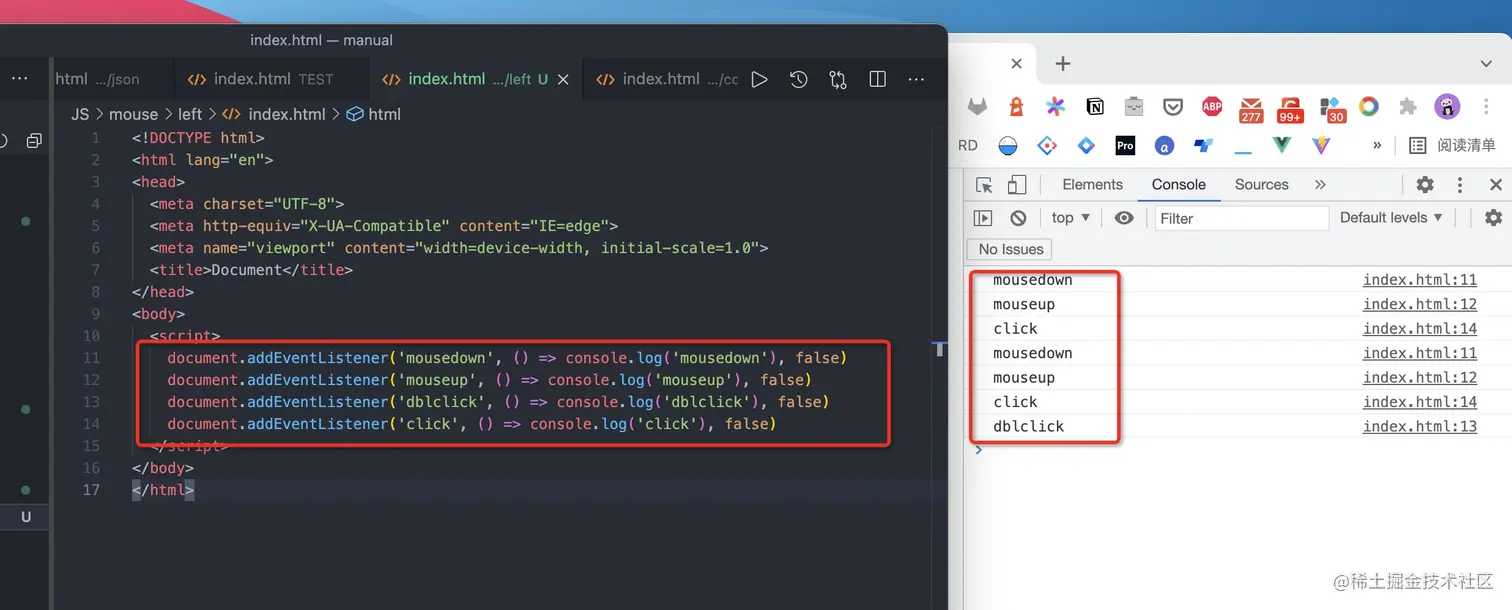Open the black Pro bookmark icon

click(x=1125, y=145)
